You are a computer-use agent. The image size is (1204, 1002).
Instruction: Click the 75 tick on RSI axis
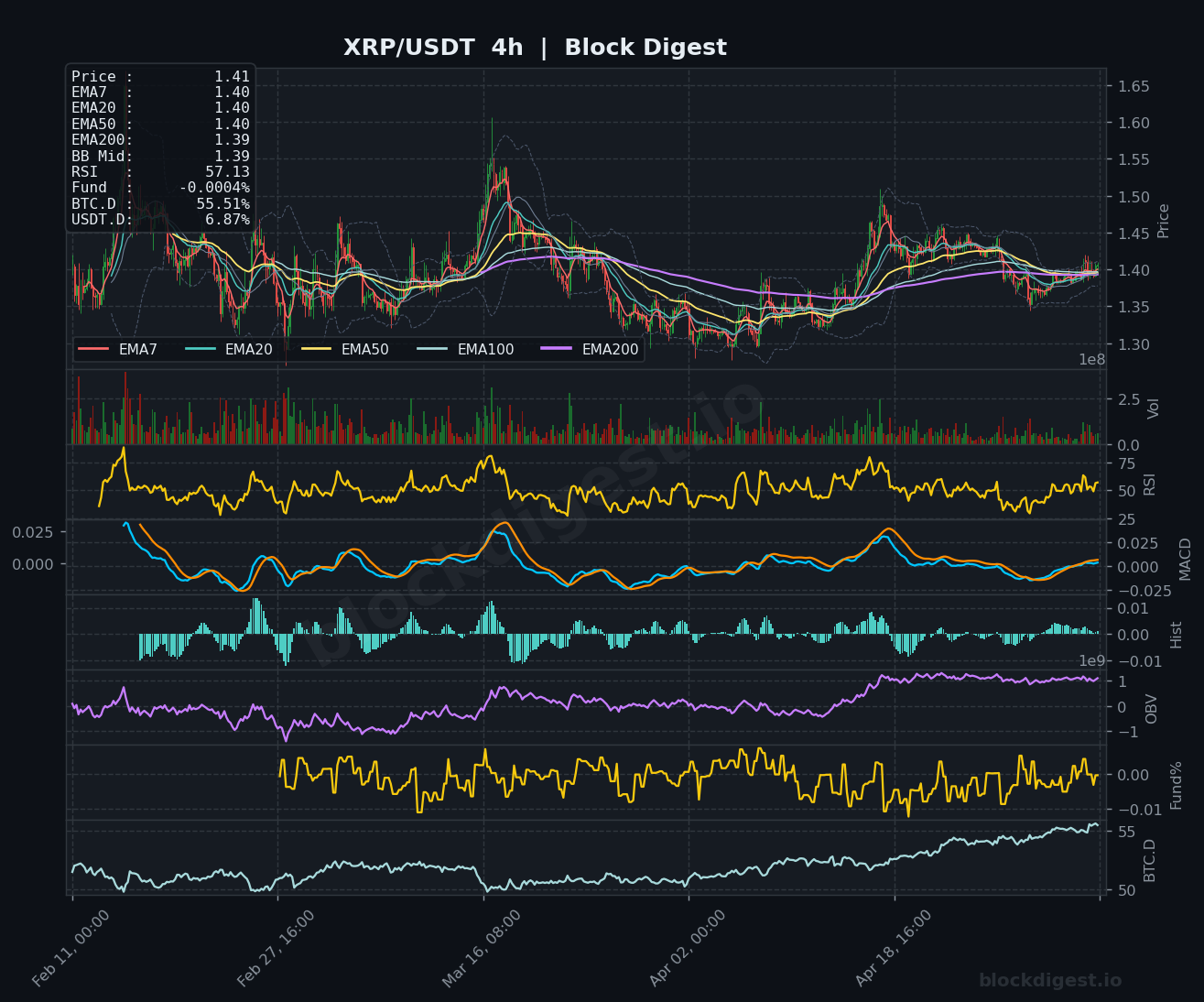tap(1127, 463)
